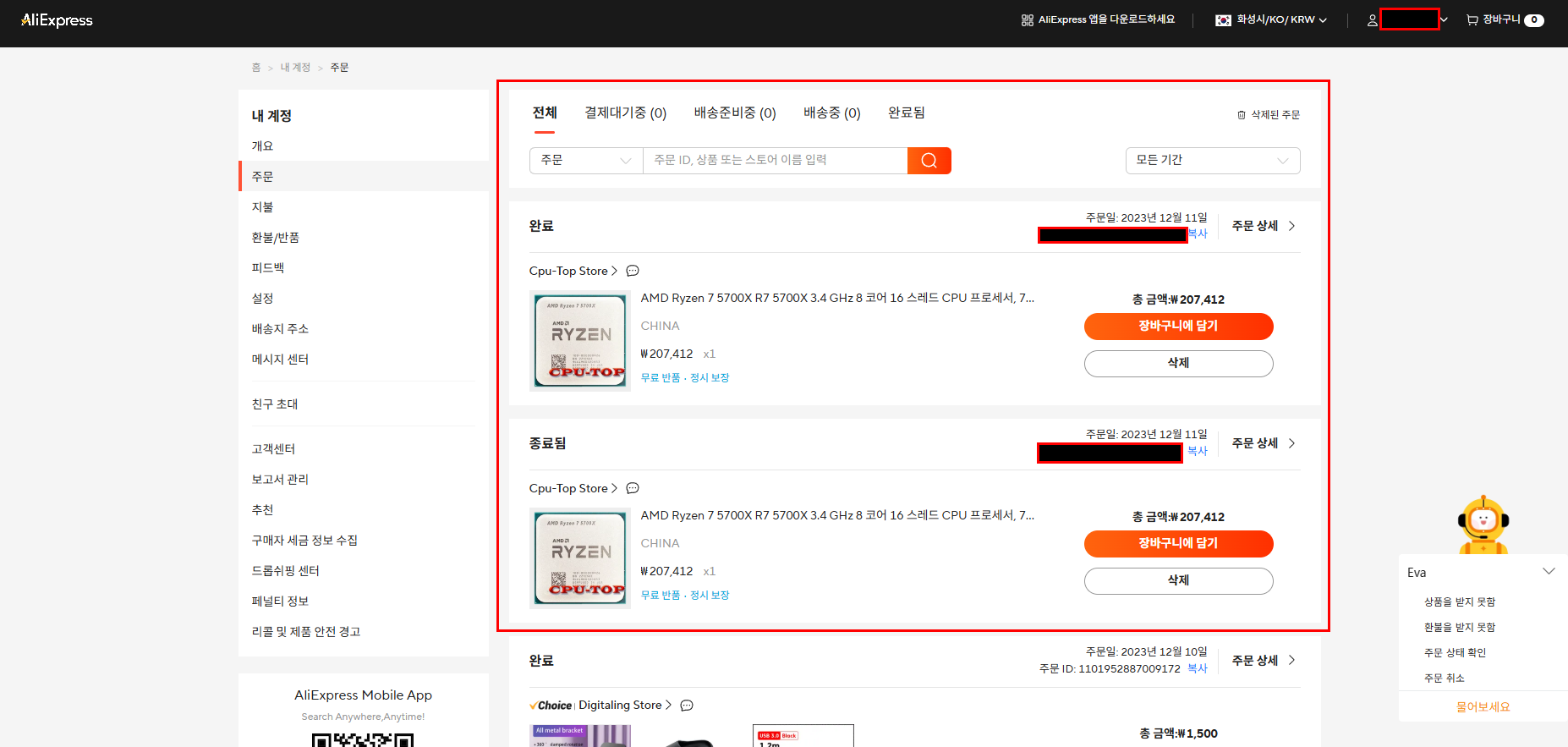
Task: Switch to the 배송중 (0) tab
Action: coord(832,113)
